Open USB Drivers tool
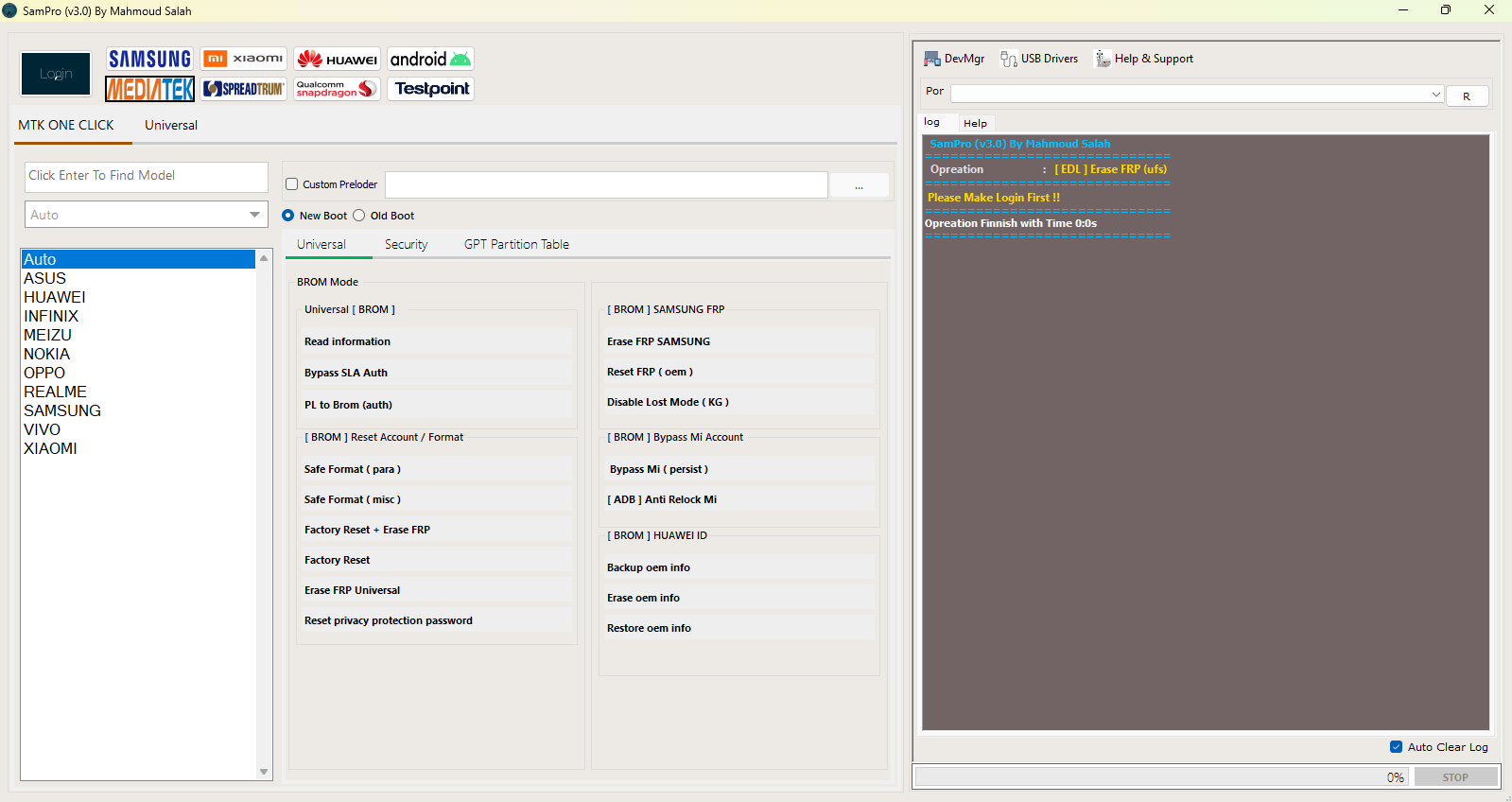 coord(1039,59)
